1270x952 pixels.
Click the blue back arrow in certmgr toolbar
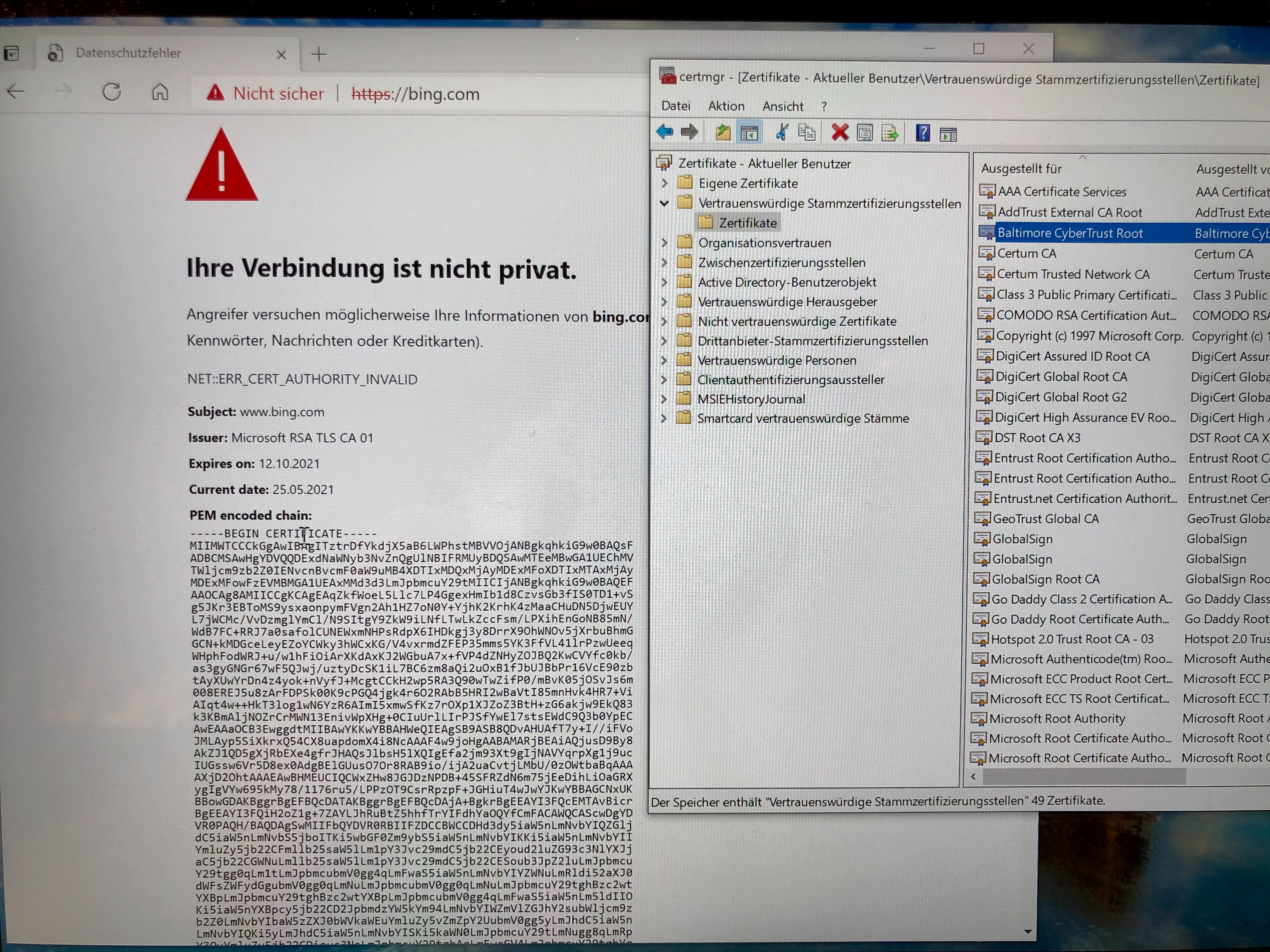pos(664,133)
